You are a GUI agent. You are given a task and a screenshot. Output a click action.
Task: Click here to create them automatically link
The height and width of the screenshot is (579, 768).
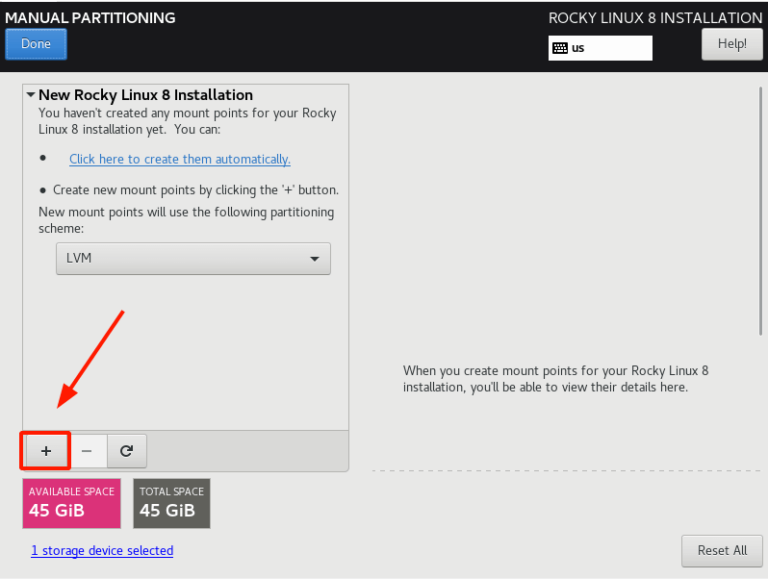click(x=180, y=159)
